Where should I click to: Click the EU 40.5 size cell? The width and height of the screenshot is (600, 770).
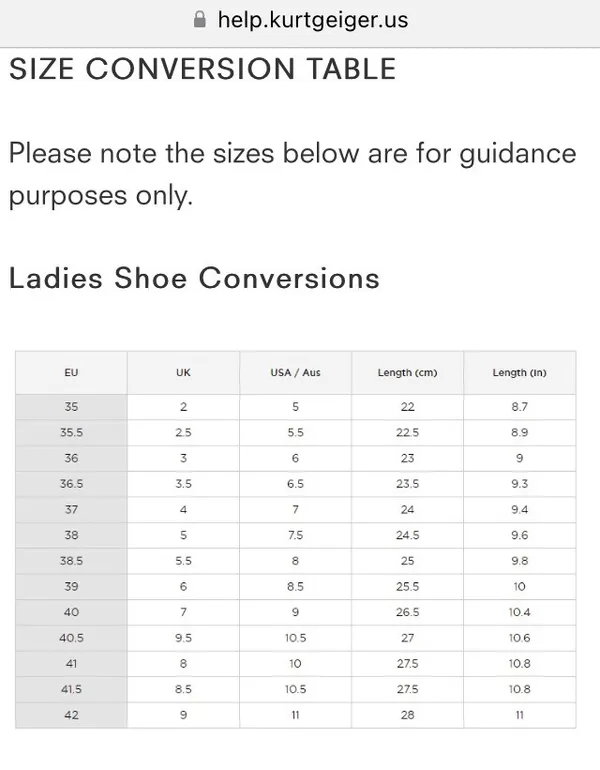(x=71, y=638)
